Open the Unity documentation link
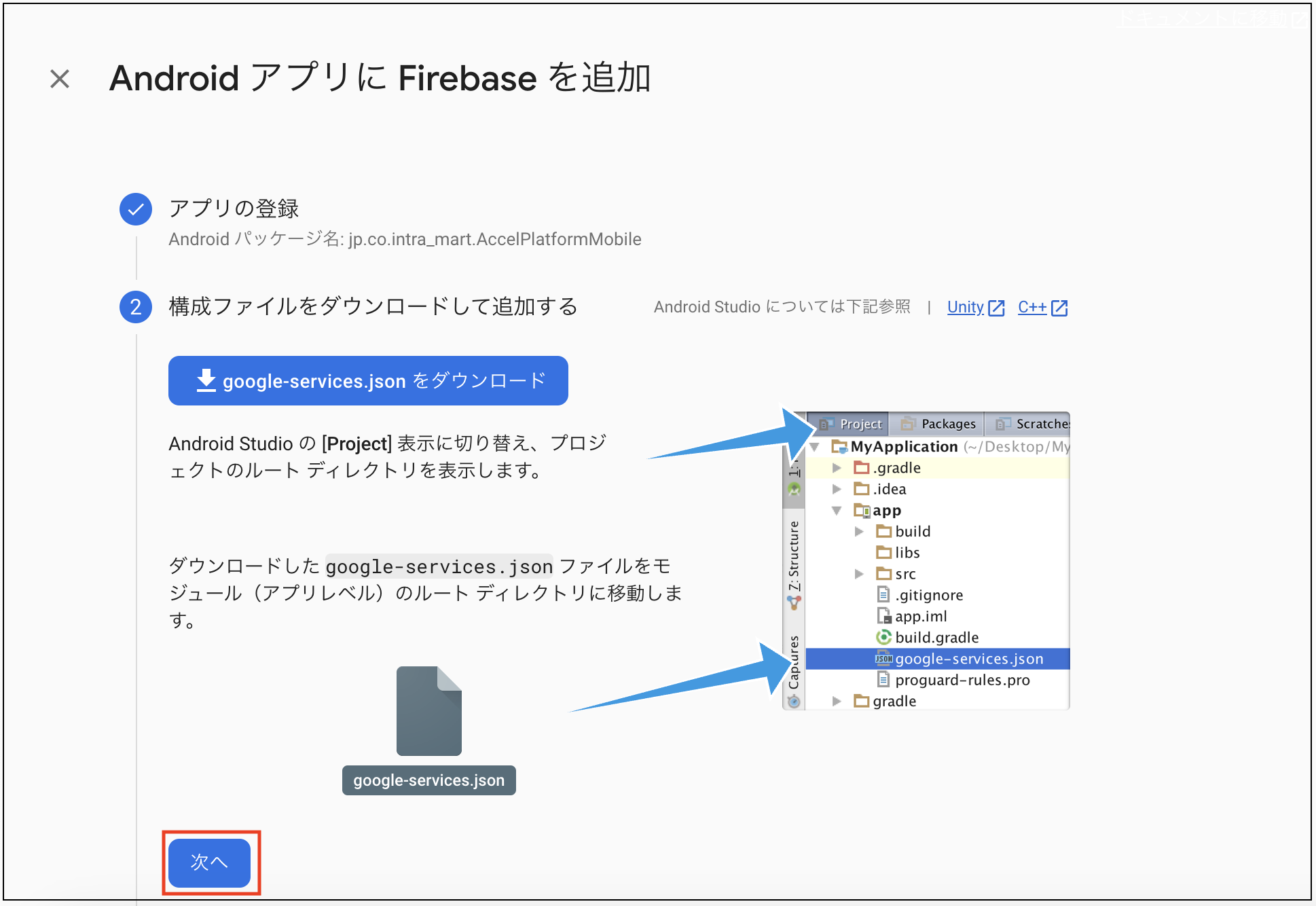This screenshot has height=906, width=1316. [x=965, y=307]
